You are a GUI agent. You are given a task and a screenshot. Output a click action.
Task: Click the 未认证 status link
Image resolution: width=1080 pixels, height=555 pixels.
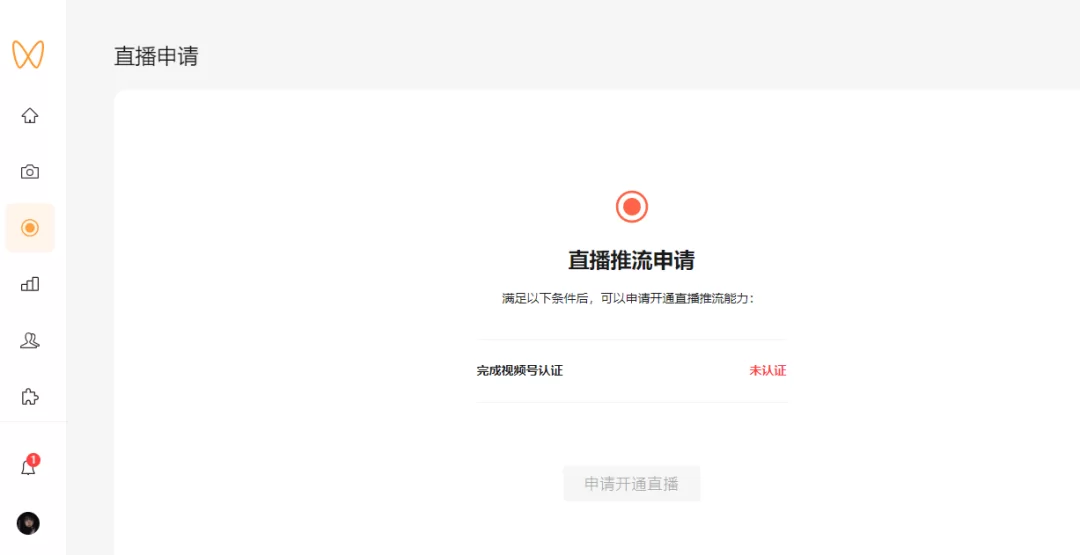767,371
